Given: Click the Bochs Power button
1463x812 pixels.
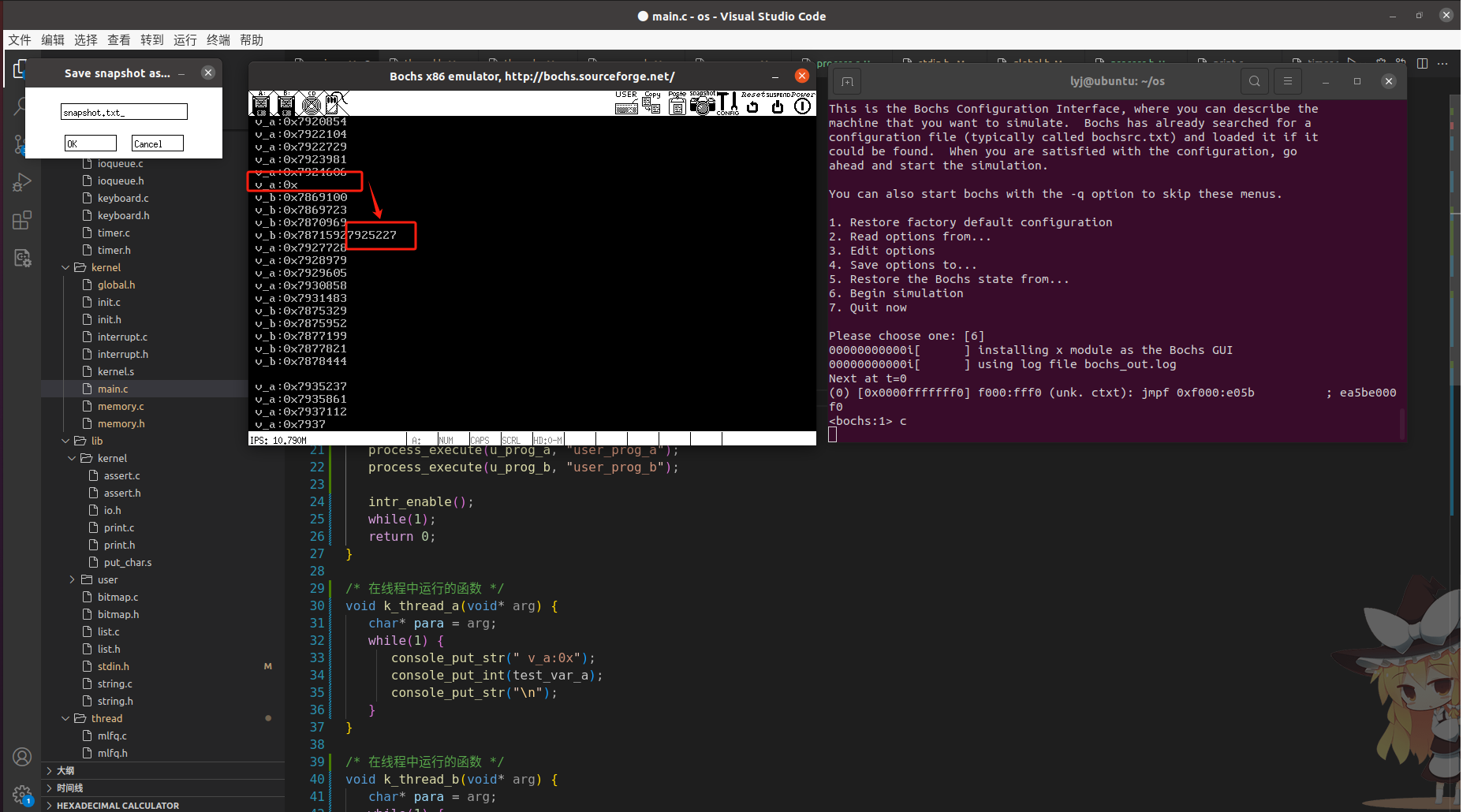Looking at the screenshot, I should click(803, 103).
